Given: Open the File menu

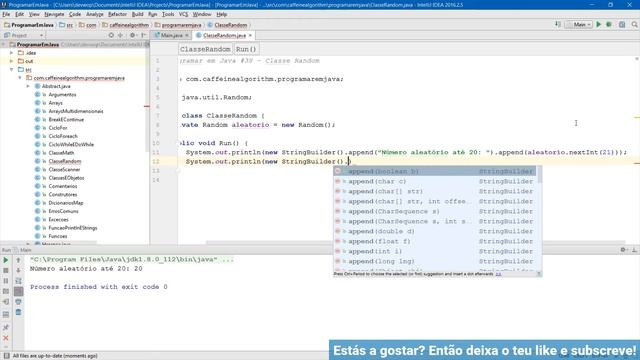Looking at the screenshot, I should pos(6,14).
